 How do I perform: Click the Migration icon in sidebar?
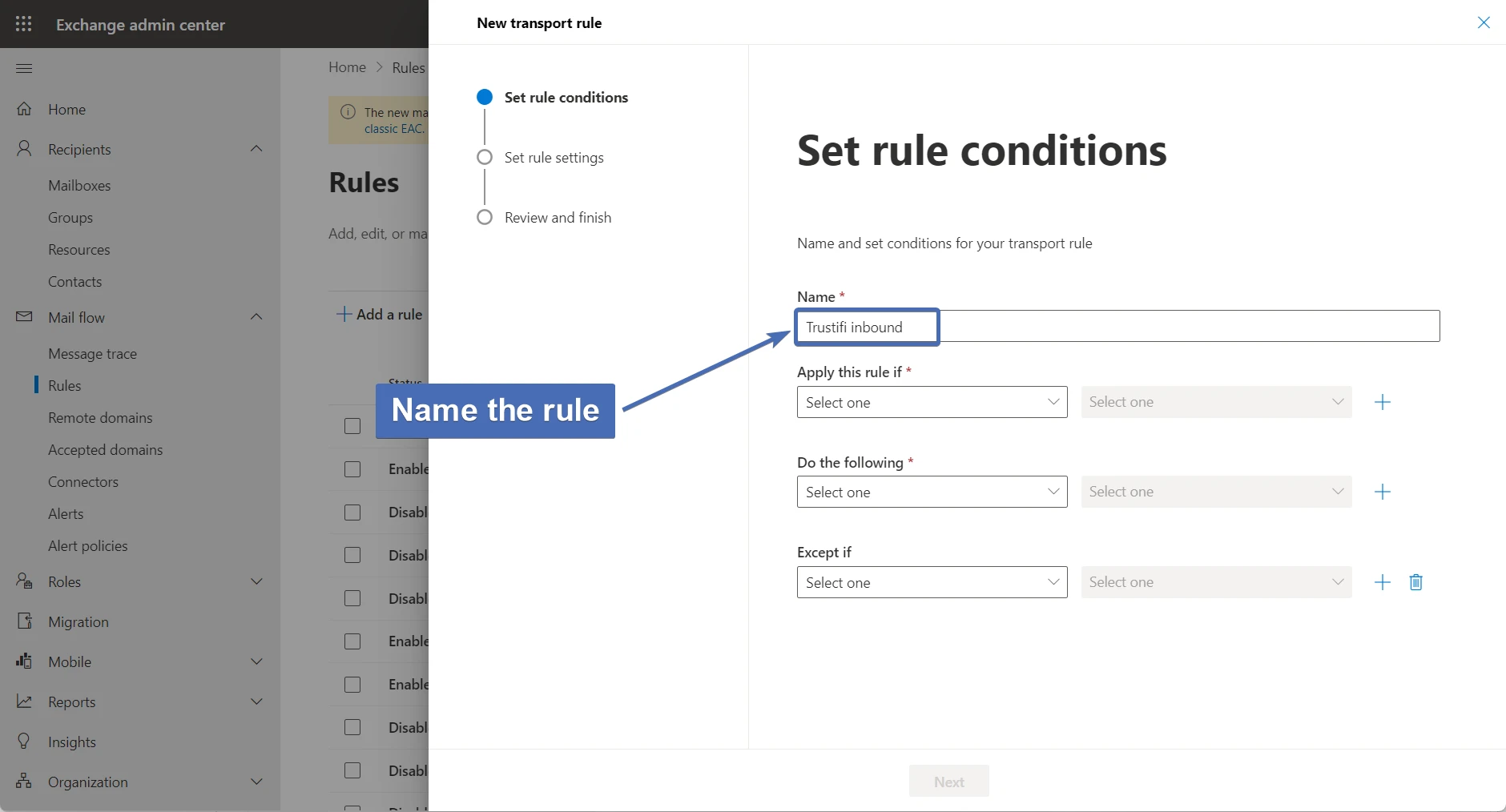pyautogui.click(x=25, y=621)
